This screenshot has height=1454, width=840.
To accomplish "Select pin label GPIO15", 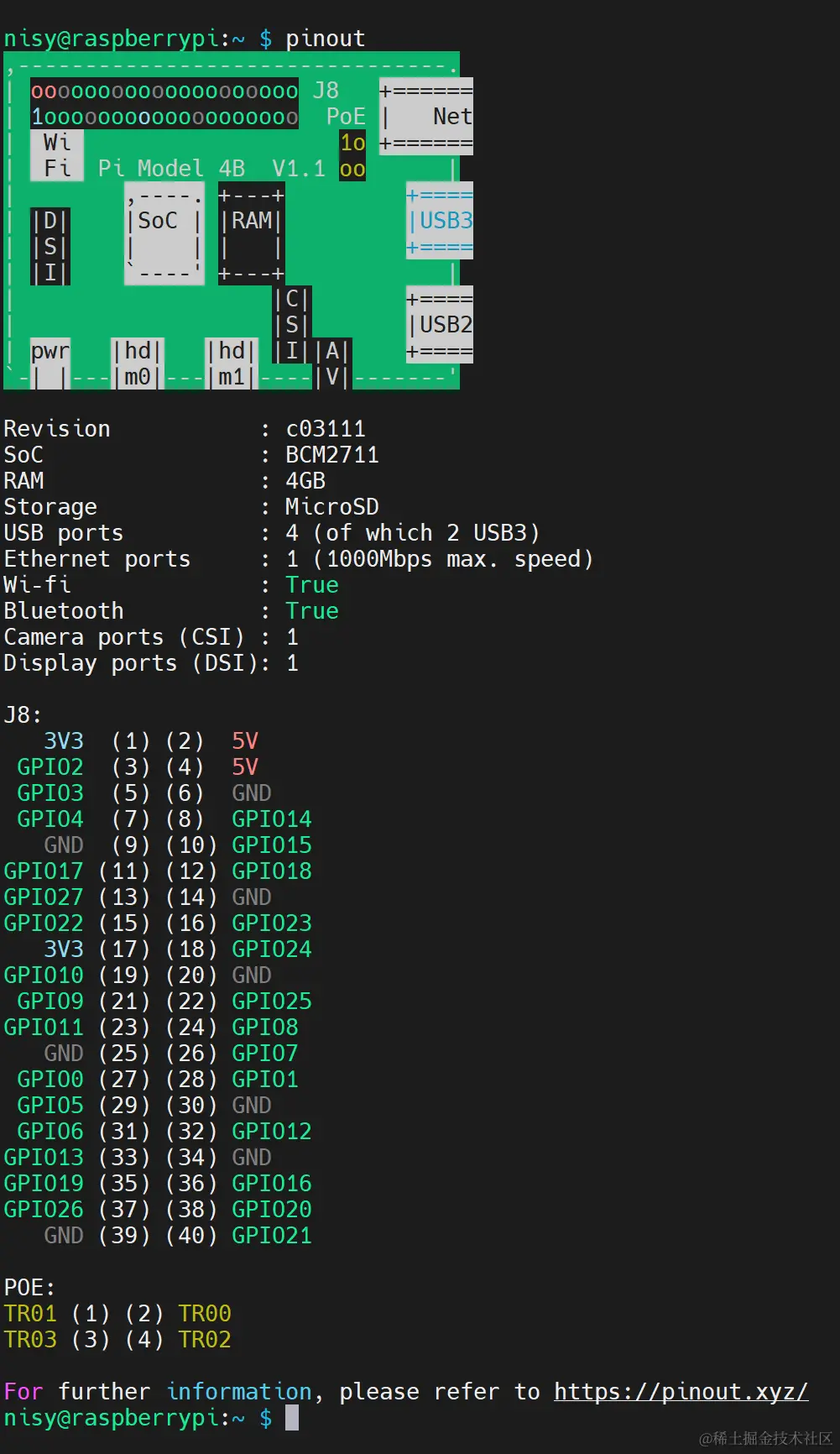I will point(272,845).
